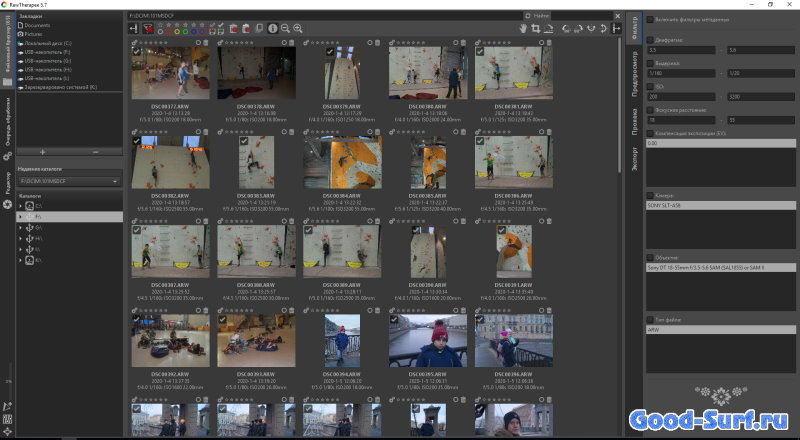The image size is (800, 440).
Task: Open recent folders dropdown F:\DCIM\101MSDCF
Action: point(69,181)
